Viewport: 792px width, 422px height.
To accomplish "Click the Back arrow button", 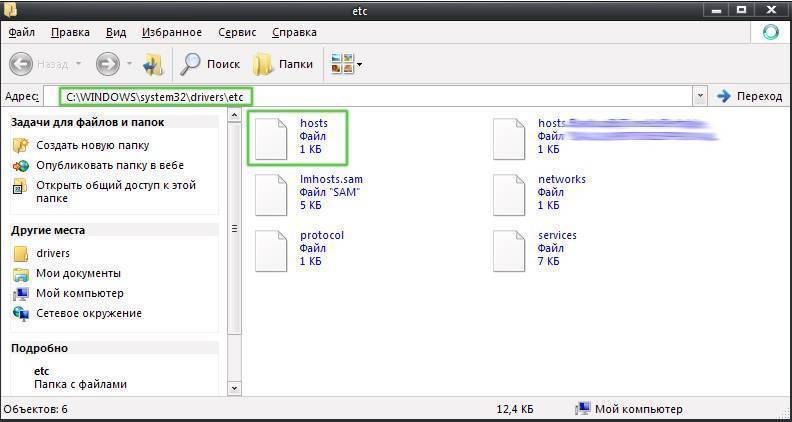I will click(21, 64).
